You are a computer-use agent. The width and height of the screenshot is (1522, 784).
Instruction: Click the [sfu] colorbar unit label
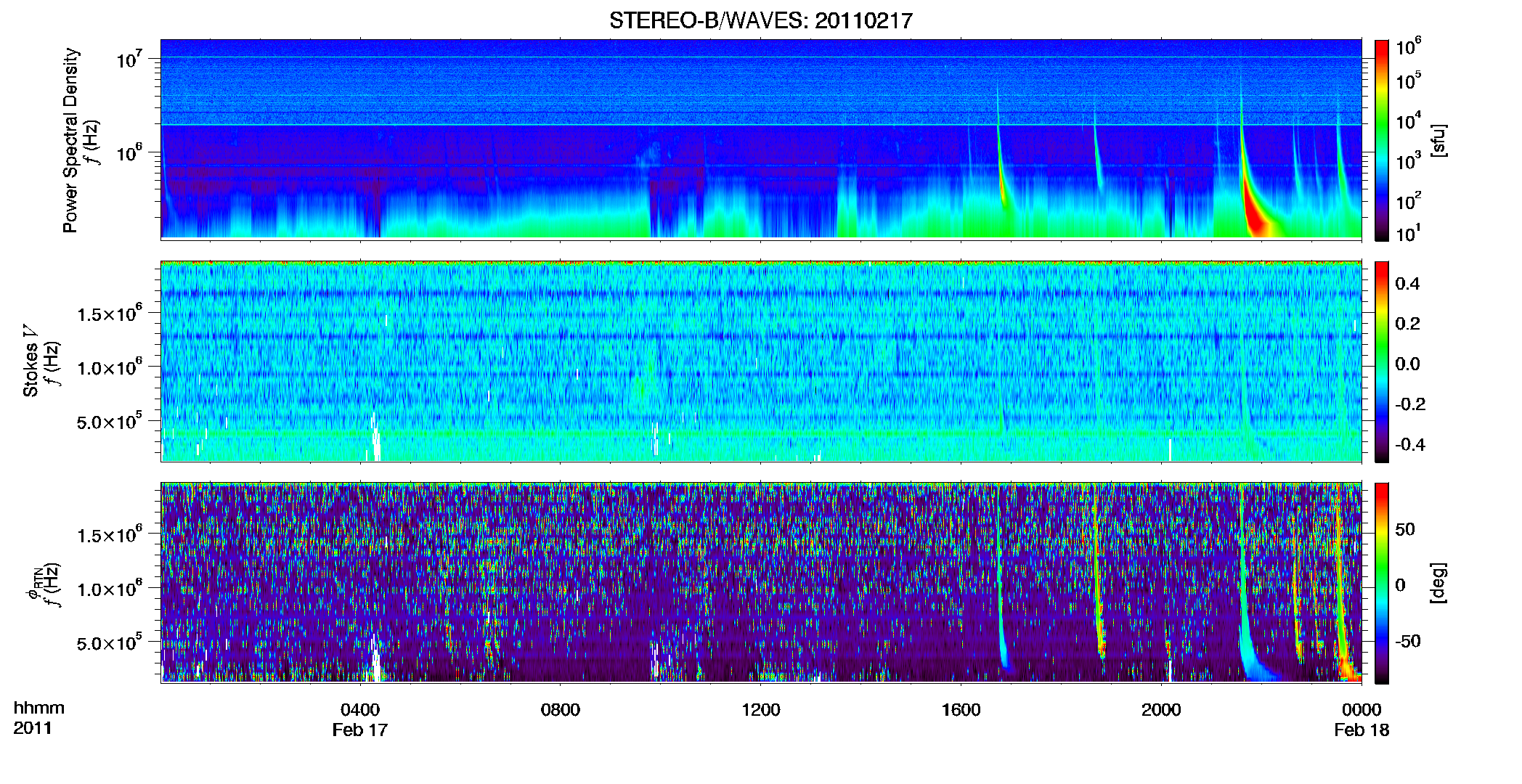[x=1438, y=140]
